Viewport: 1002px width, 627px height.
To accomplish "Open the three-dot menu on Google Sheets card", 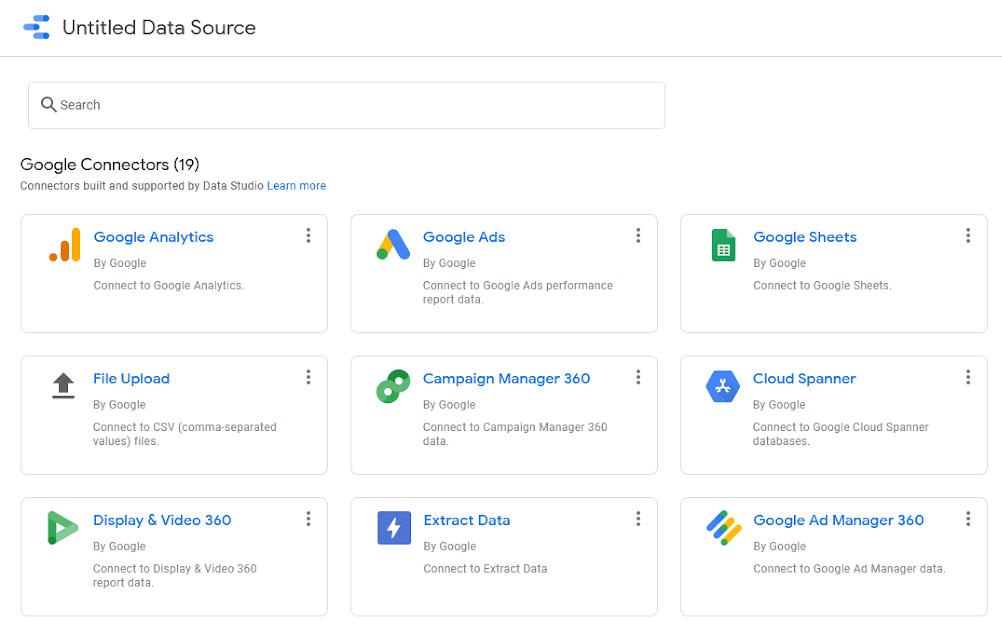I will click(968, 236).
